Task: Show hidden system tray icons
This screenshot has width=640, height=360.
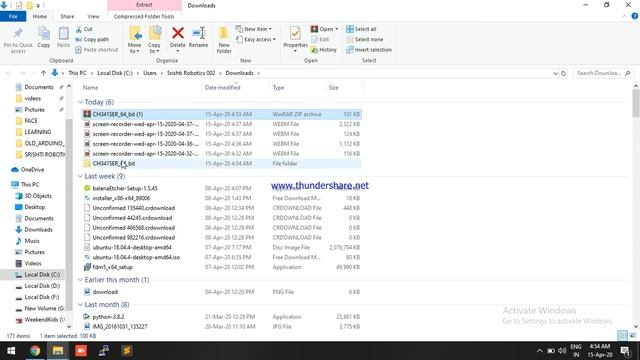Action: click(540, 351)
